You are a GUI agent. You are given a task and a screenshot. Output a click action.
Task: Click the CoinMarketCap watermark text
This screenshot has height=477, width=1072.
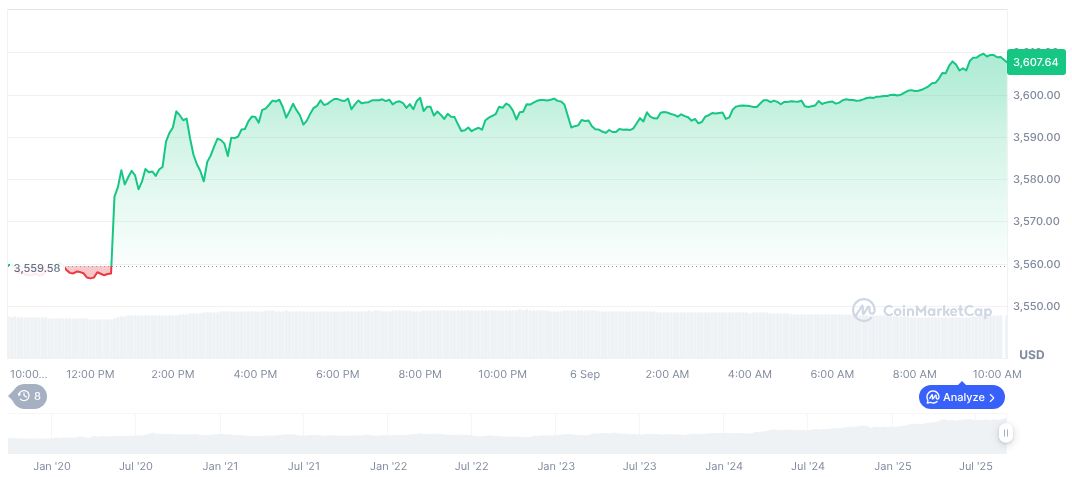coord(937,311)
